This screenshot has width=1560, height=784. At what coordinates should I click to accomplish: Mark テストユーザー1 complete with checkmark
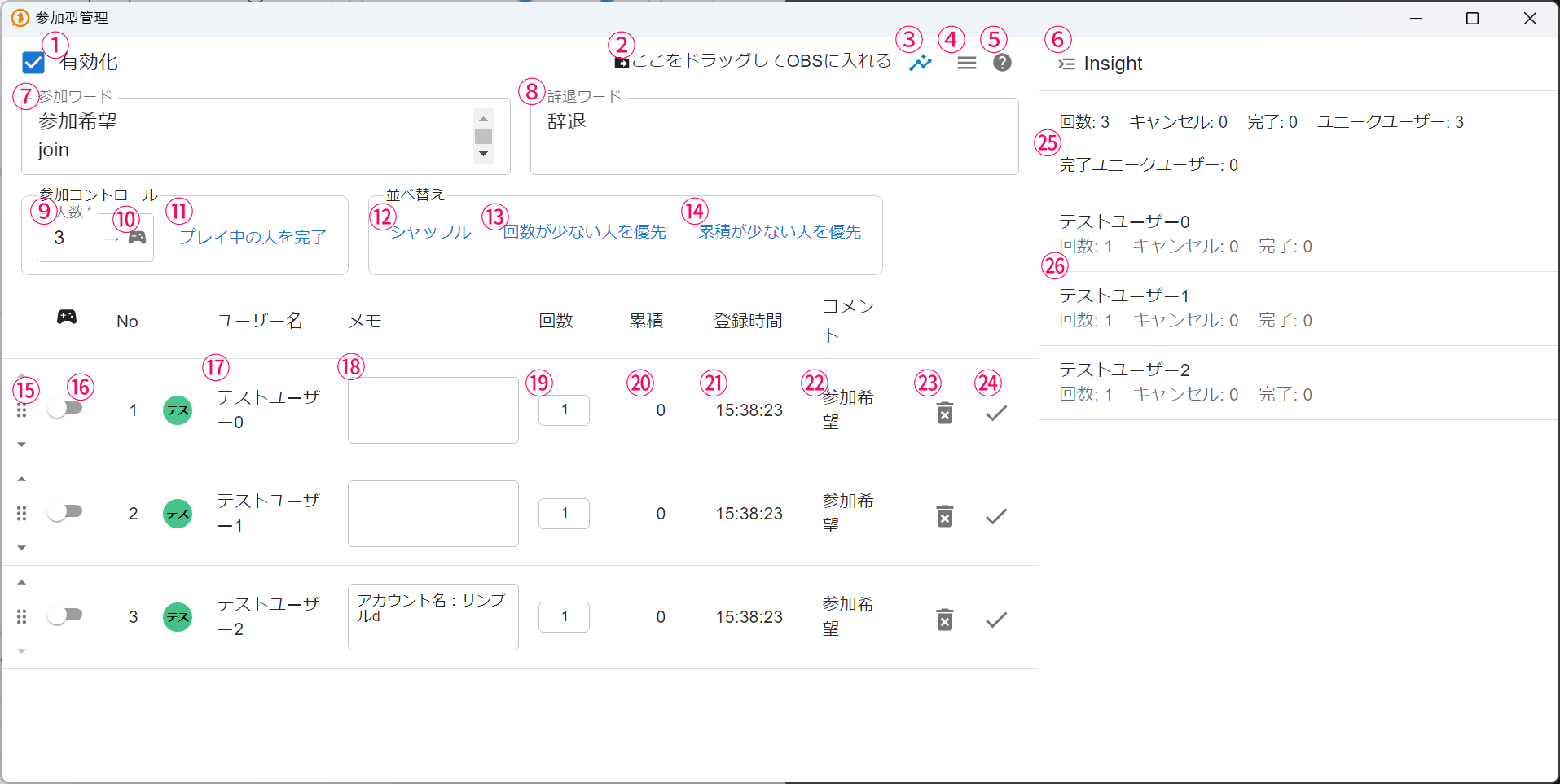(x=995, y=516)
